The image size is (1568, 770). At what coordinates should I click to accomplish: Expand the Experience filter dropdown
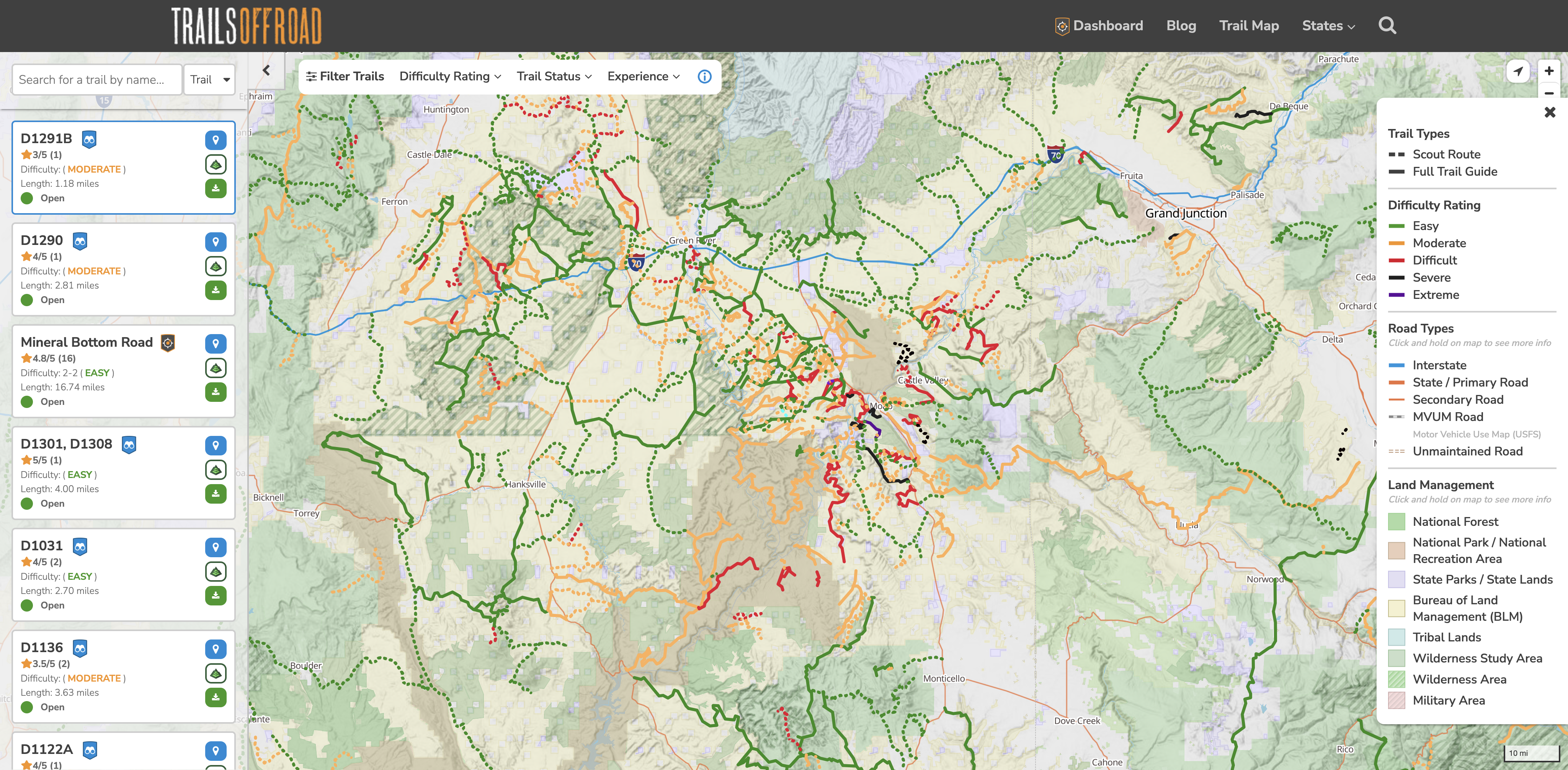(x=644, y=77)
